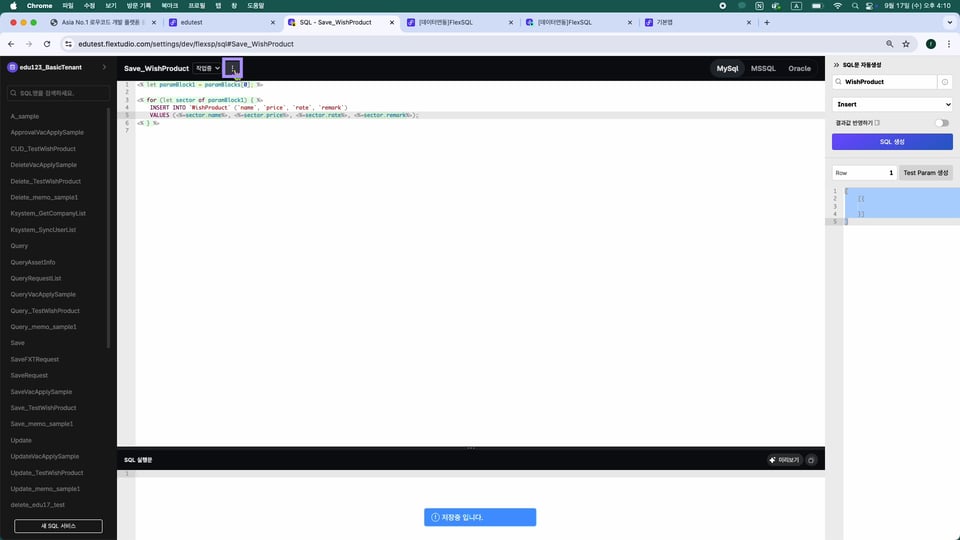
Task: Expand the edu123_BasicTenant chevron
Action: [x=104, y=67]
